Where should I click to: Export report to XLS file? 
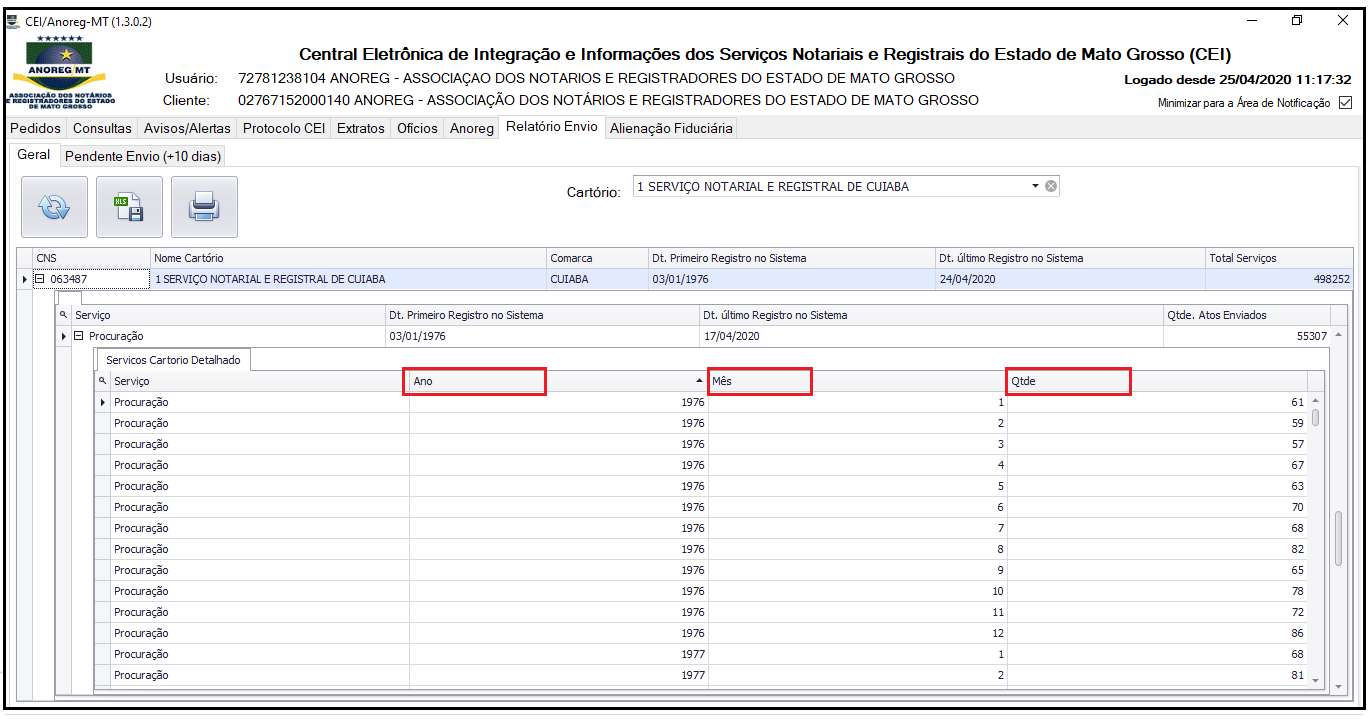coord(129,206)
